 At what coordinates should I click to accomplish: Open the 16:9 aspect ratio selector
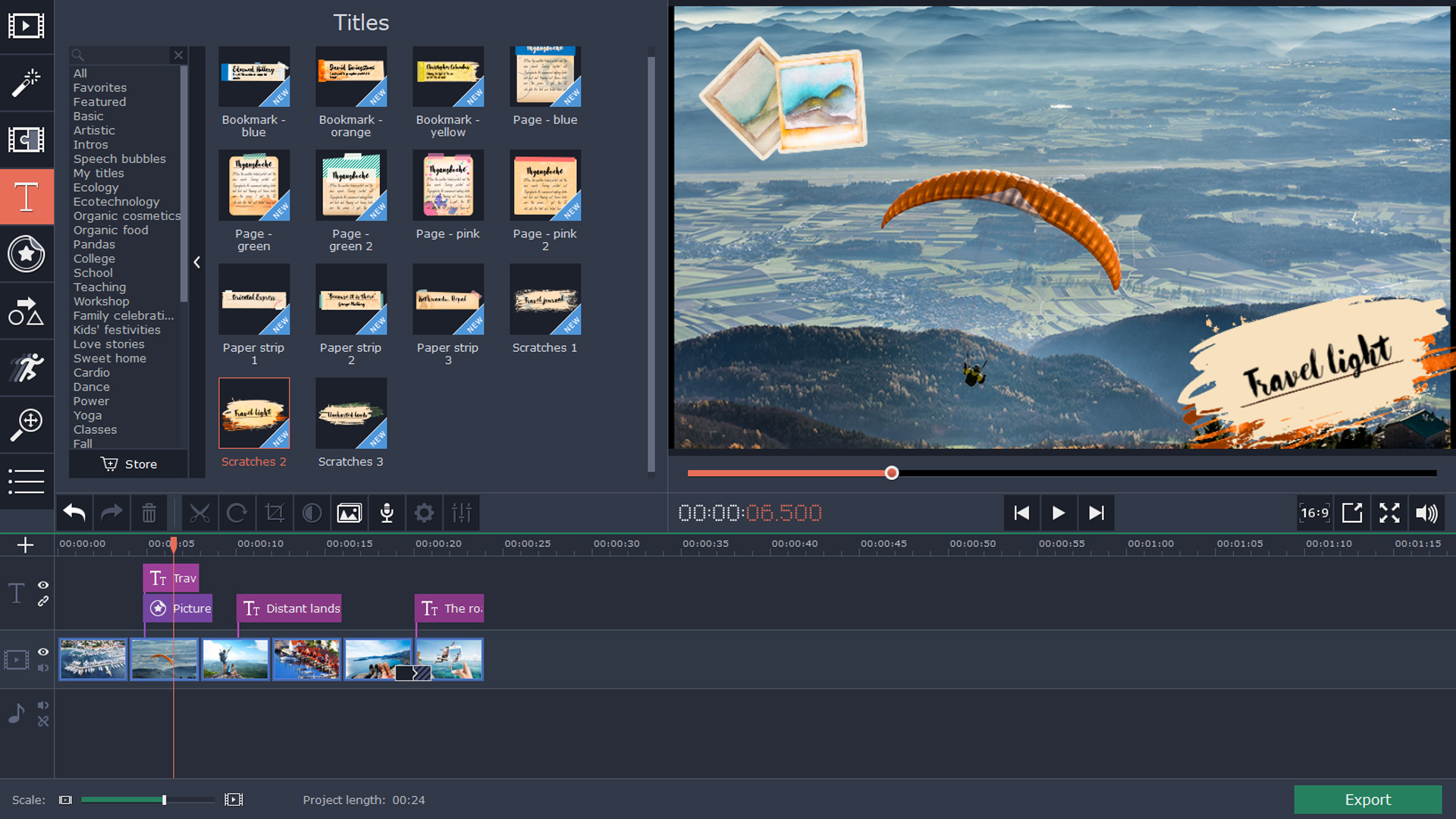point(1315,513)
